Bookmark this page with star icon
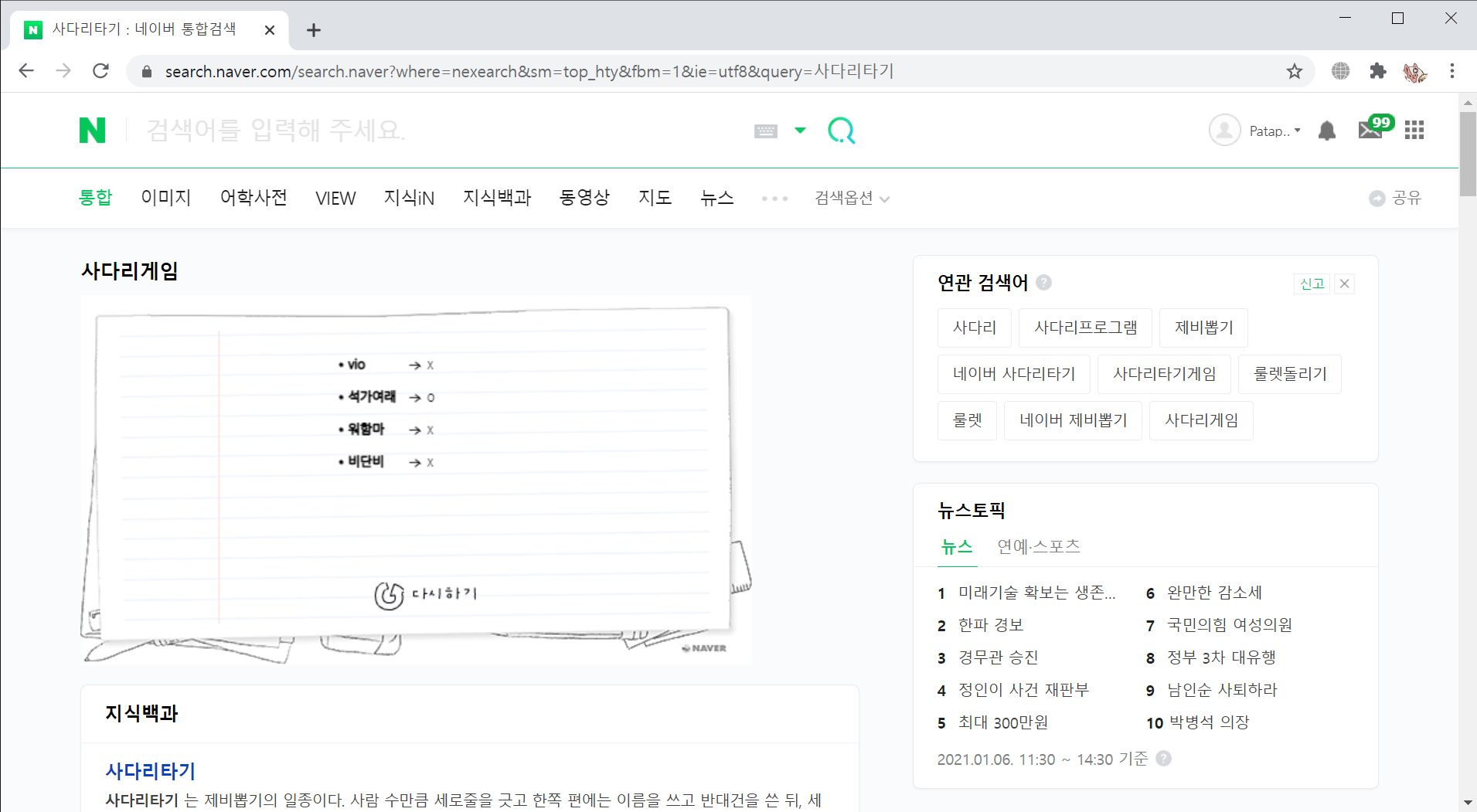The width and height of the screenshot is (1477, 812). 1295,71
